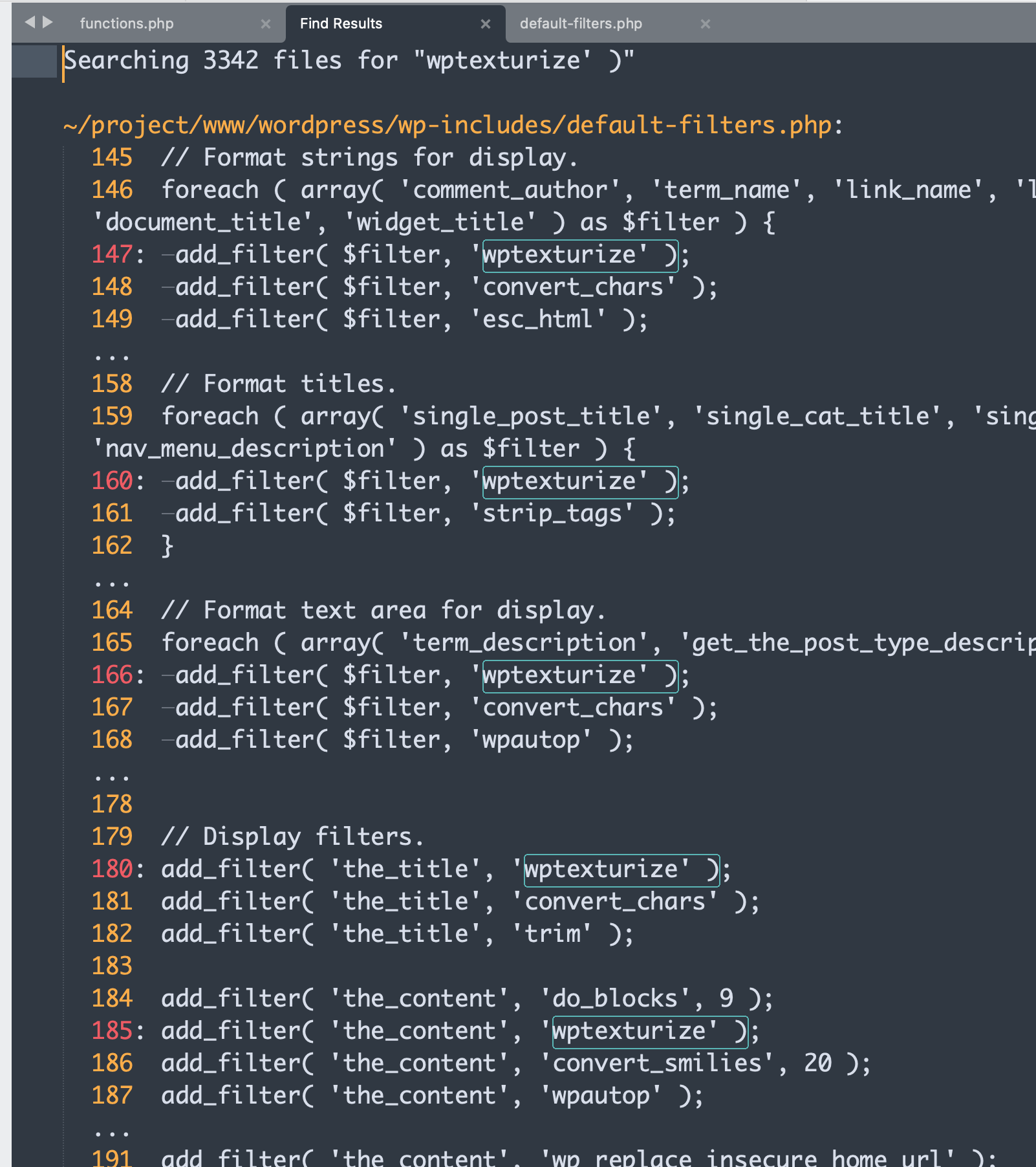1036x1167 pixels.
Task: Close the default-filters.php tab
Action: pos(705,24)
